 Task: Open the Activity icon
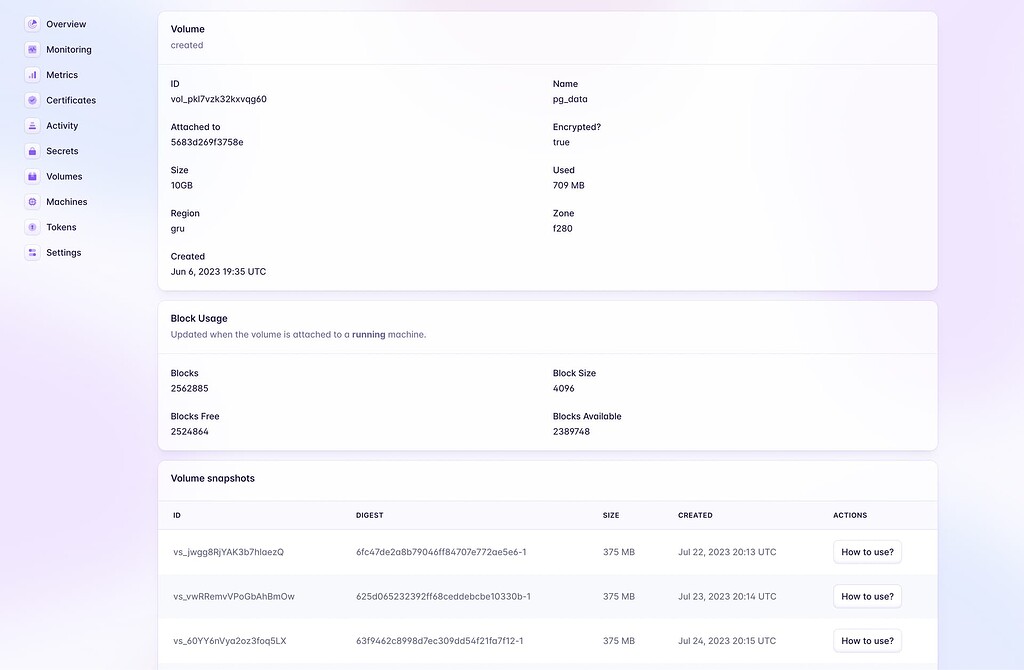(x=33, y=125)
